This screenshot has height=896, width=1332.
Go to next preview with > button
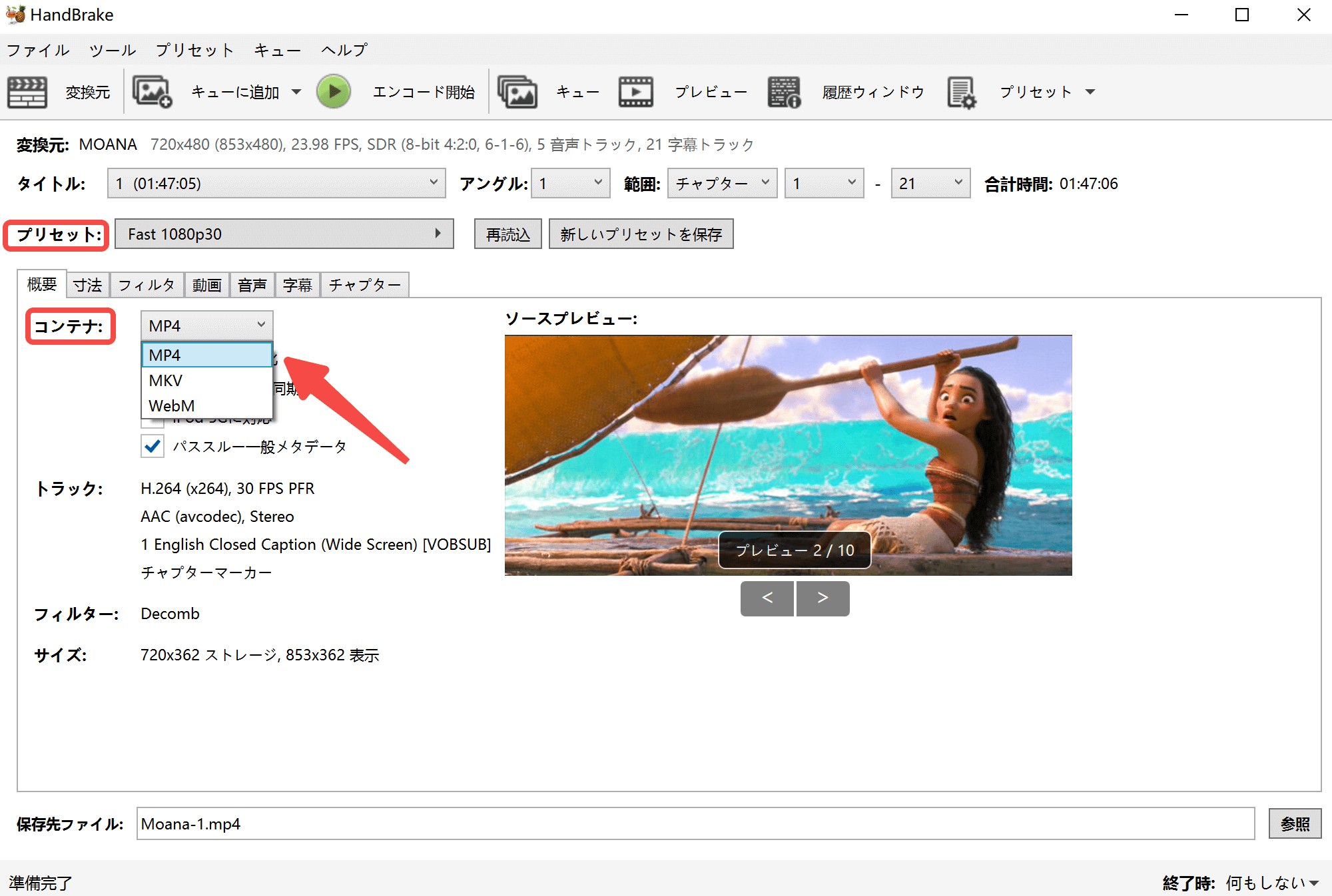coord(823,598)
